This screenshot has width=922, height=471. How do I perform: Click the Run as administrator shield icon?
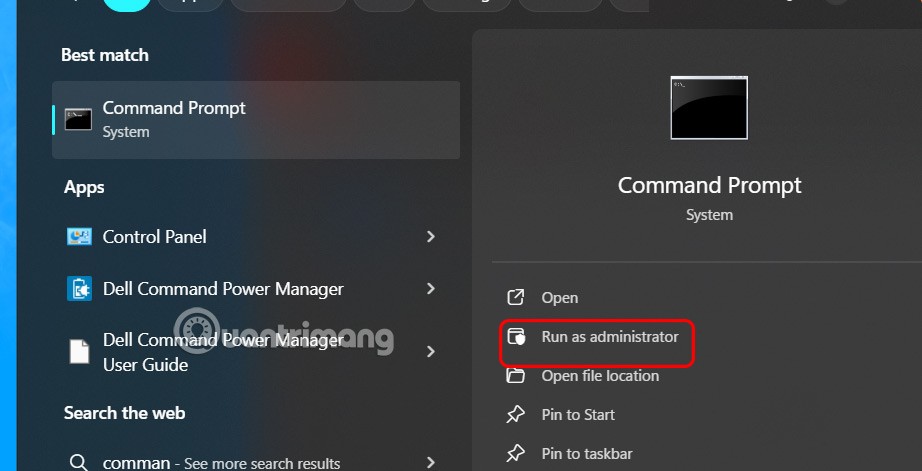point(516,337)
